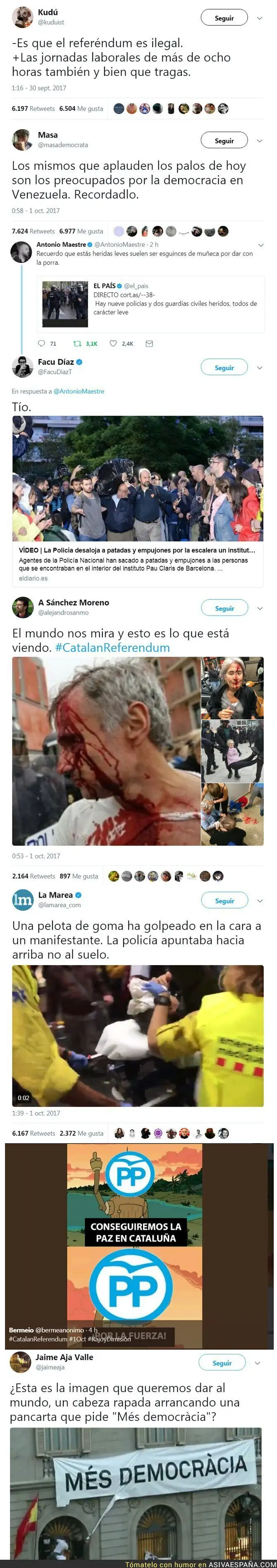Viewport: 277px width, 1568px height.
Task: Expand options chevron on Kudú tweet
Action: point(260,18)
